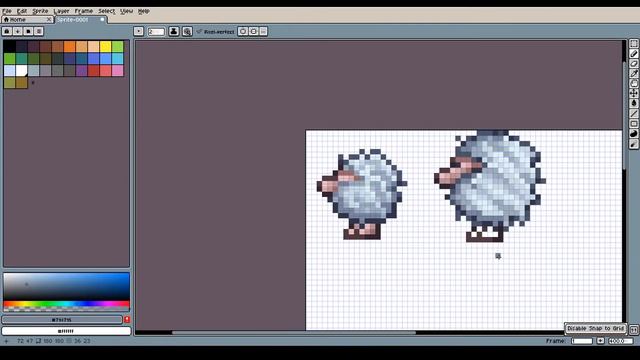Open the Help menu
This screenshot has width=640, height=360.
pos(143,11)
